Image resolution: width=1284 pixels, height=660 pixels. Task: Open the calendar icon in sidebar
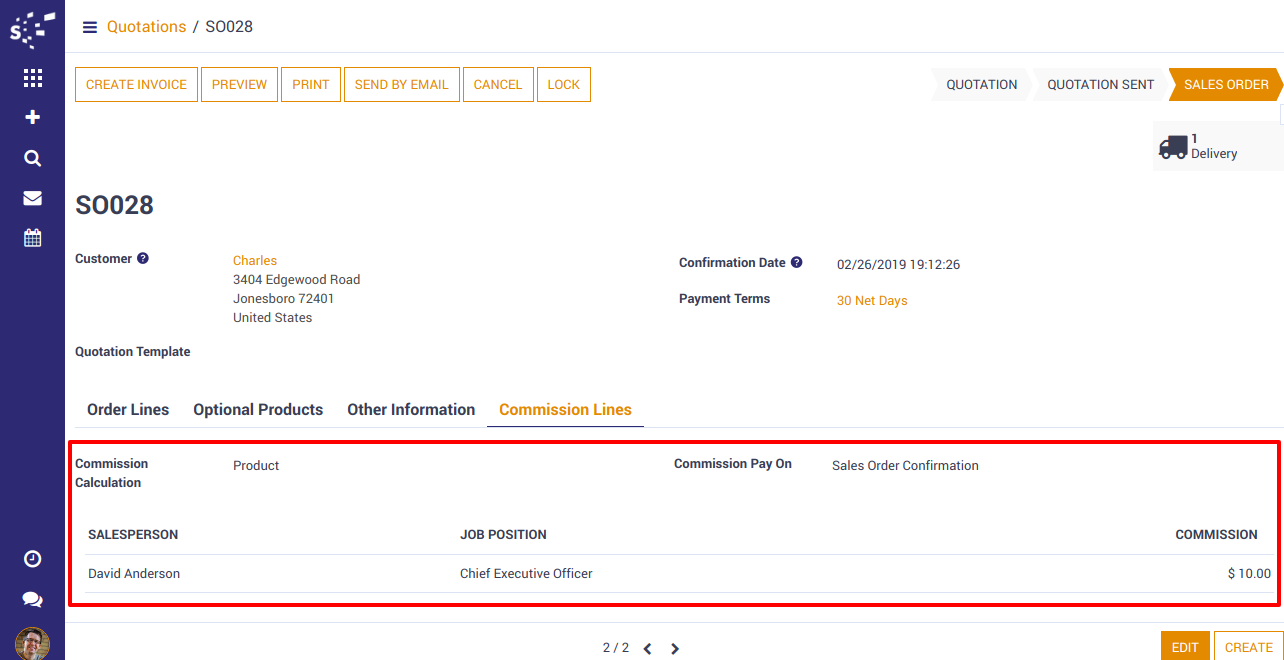point(32,238)
